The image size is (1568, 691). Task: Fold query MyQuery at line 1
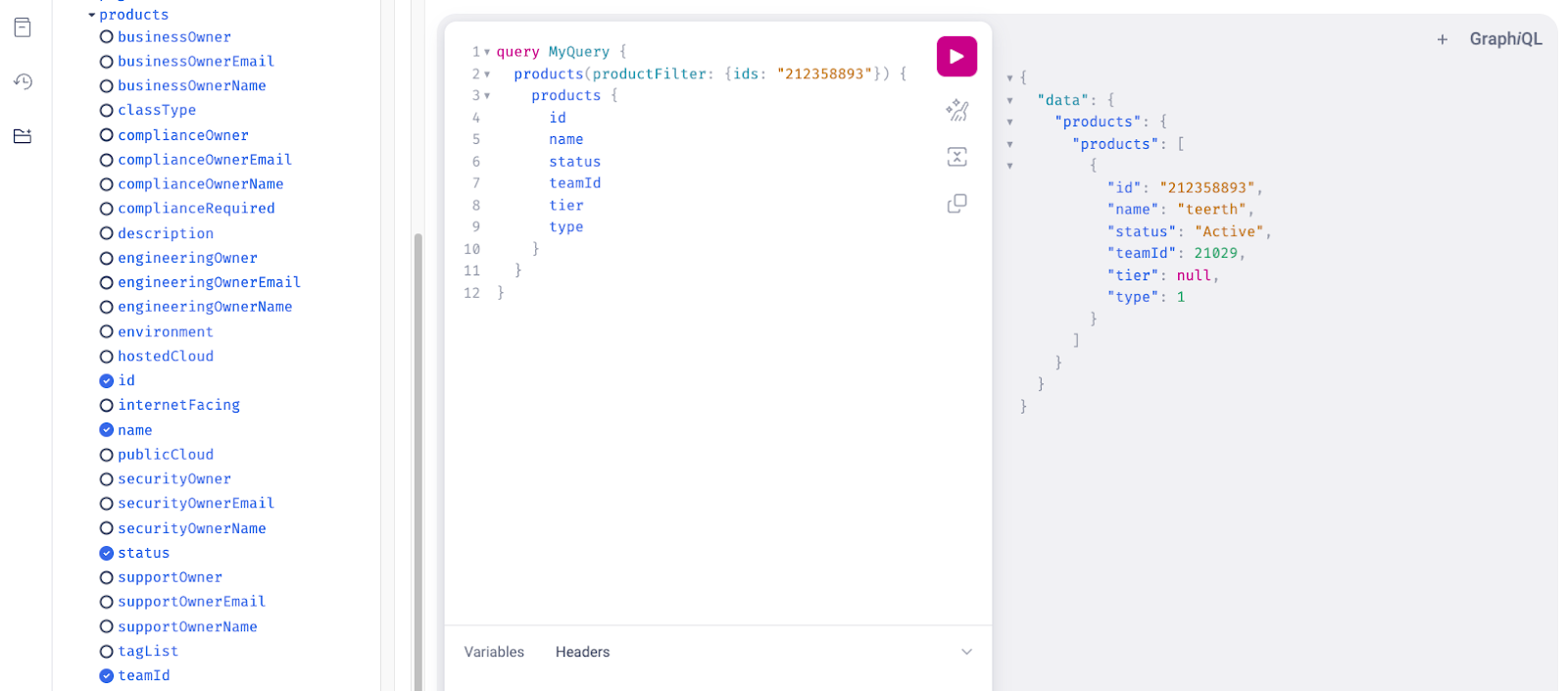487,52
